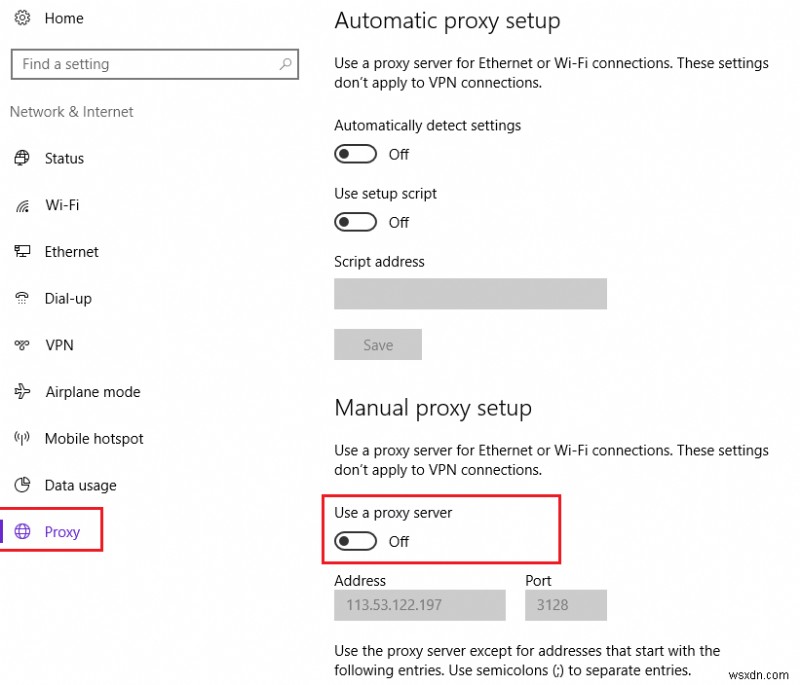This screenshot has height=685, width=800.
Task: Click the Proxy globe icon
Action: pyautogui.click(x=24, y=532)
